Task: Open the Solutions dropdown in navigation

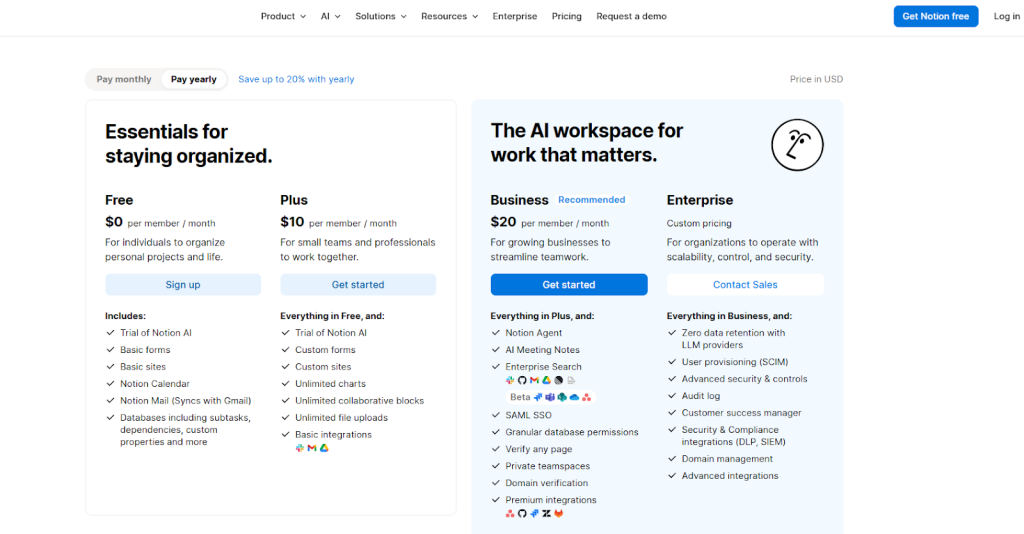Action: (x=381, y=16)
